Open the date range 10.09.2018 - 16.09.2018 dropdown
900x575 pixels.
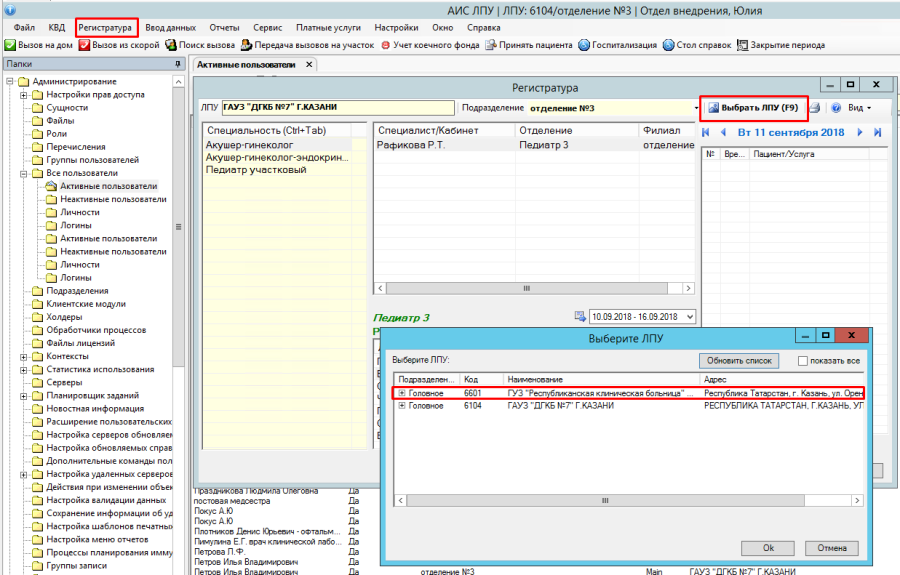(689, 316)
